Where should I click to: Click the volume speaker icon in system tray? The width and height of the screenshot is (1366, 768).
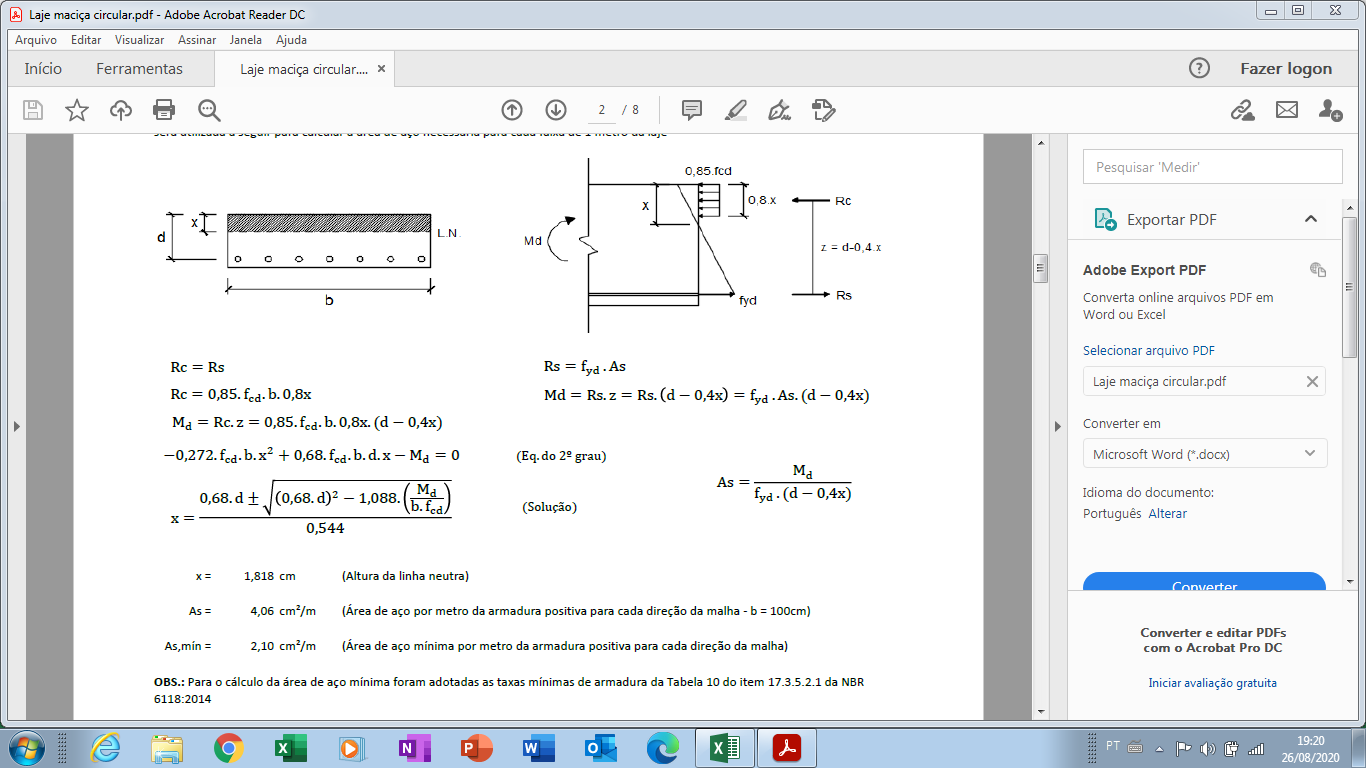pos(1207,748)
